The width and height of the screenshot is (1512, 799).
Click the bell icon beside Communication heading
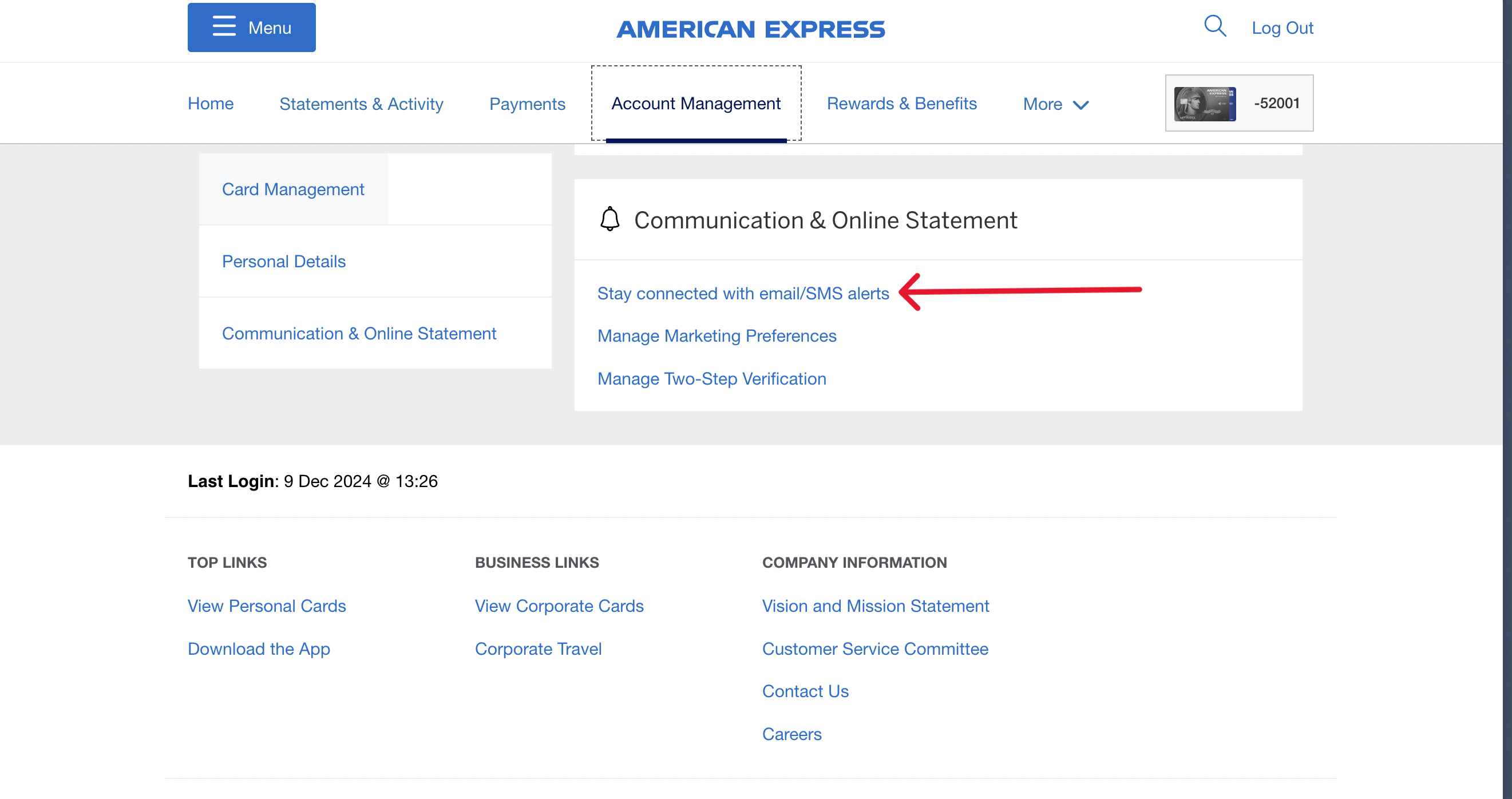(609, 220)
